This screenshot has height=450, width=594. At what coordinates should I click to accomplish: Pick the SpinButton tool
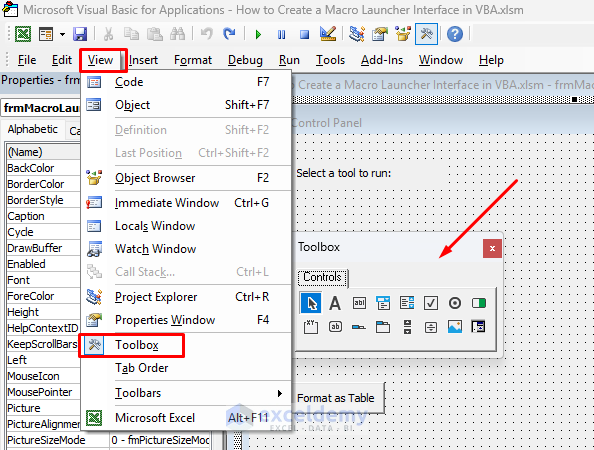(x=431, y=327)
